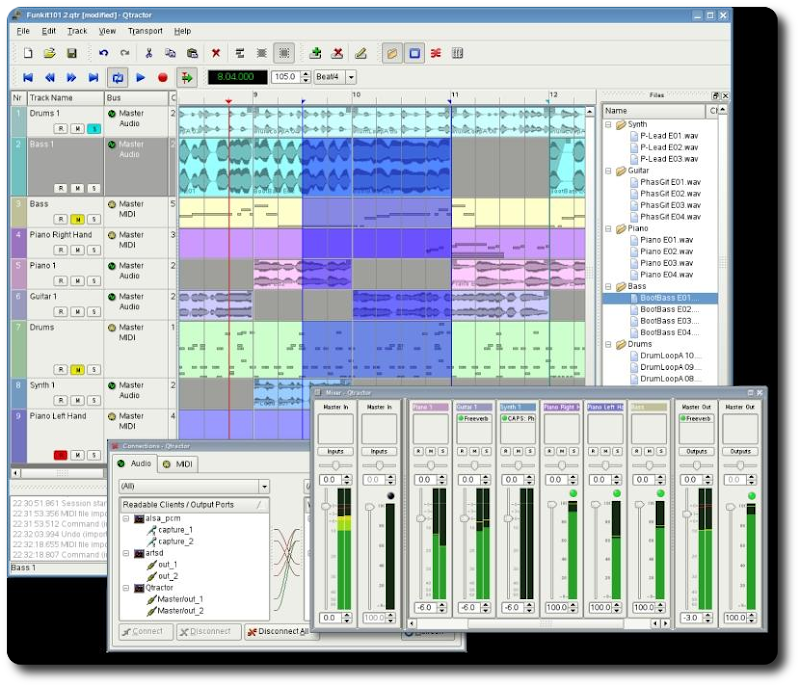The image size is (800, 687).
Task: Switch to the MIDI connections tab
Action: coord(179,464)
